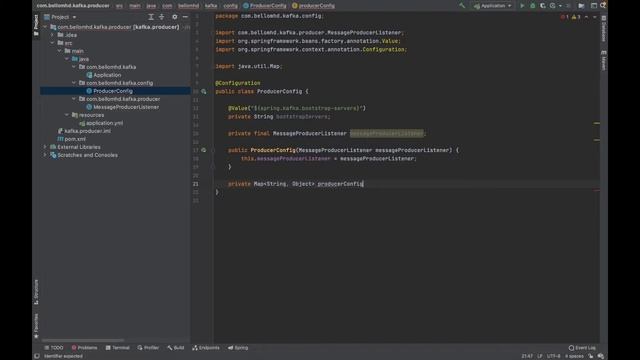Open the Endpoints tool window
The width and height of the screenshot is (640, 360).
tap(206, 348)
